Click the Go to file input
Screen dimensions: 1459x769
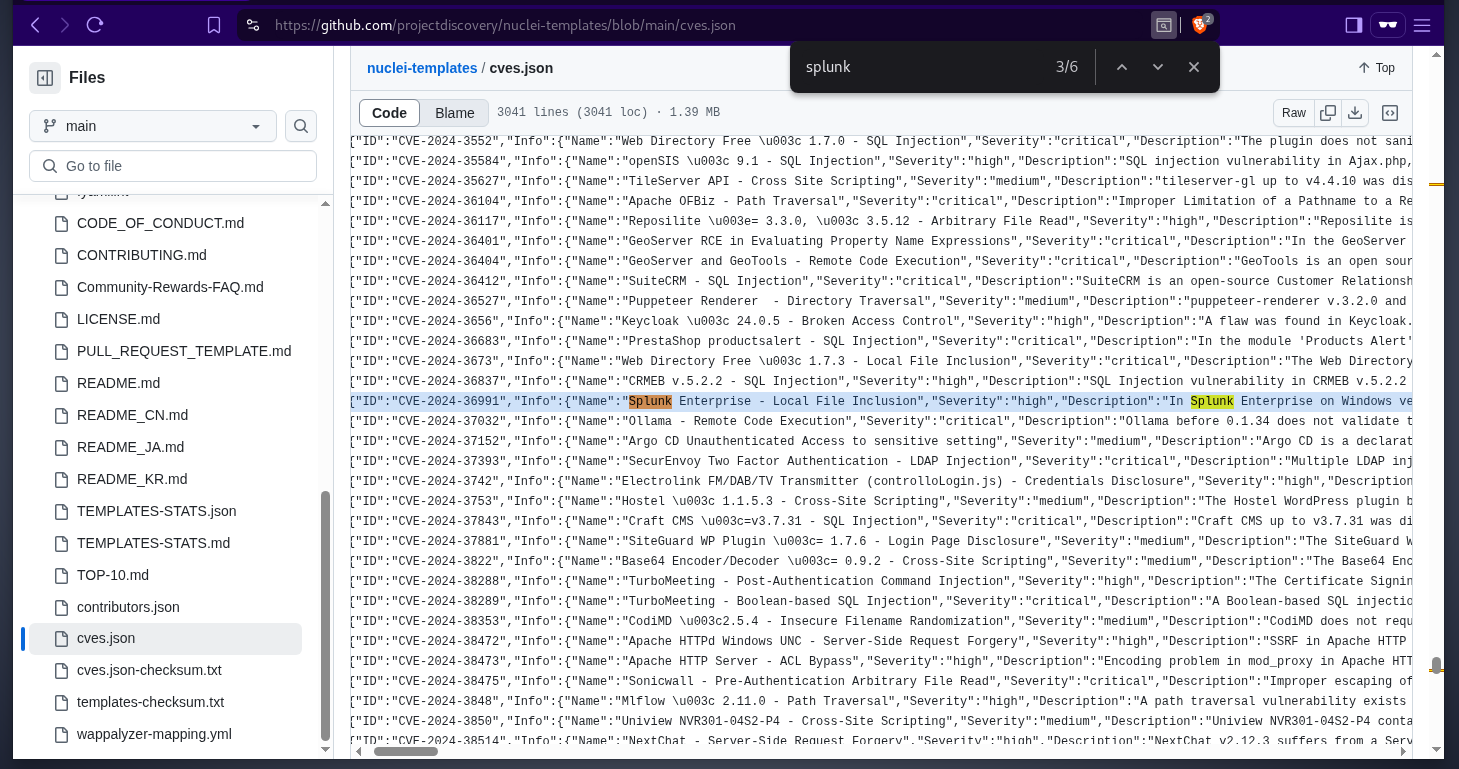pyautogui.click(x=173, y=166)
